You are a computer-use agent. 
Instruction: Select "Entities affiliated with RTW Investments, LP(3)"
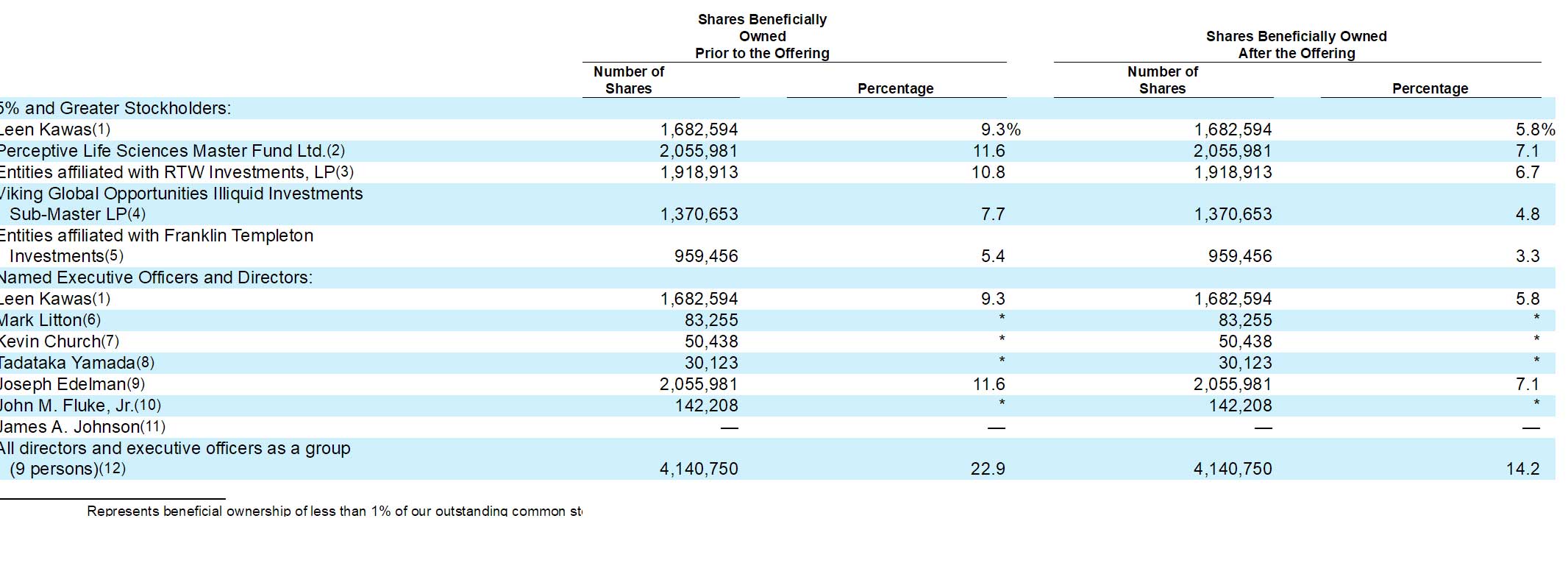coord(177,172)
